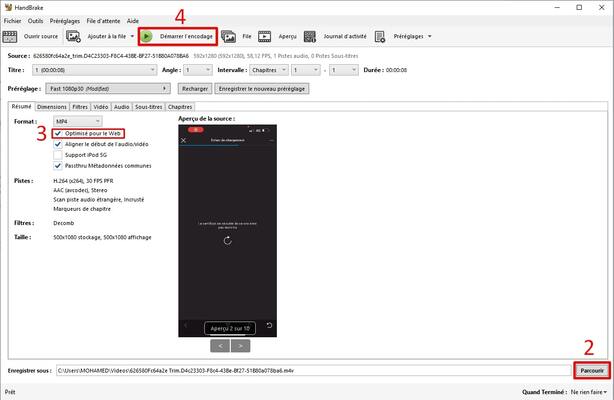Click the Decomb filter text
Image resolution: width=614 pixels, height=400 pixels.
tap(63, 223)
